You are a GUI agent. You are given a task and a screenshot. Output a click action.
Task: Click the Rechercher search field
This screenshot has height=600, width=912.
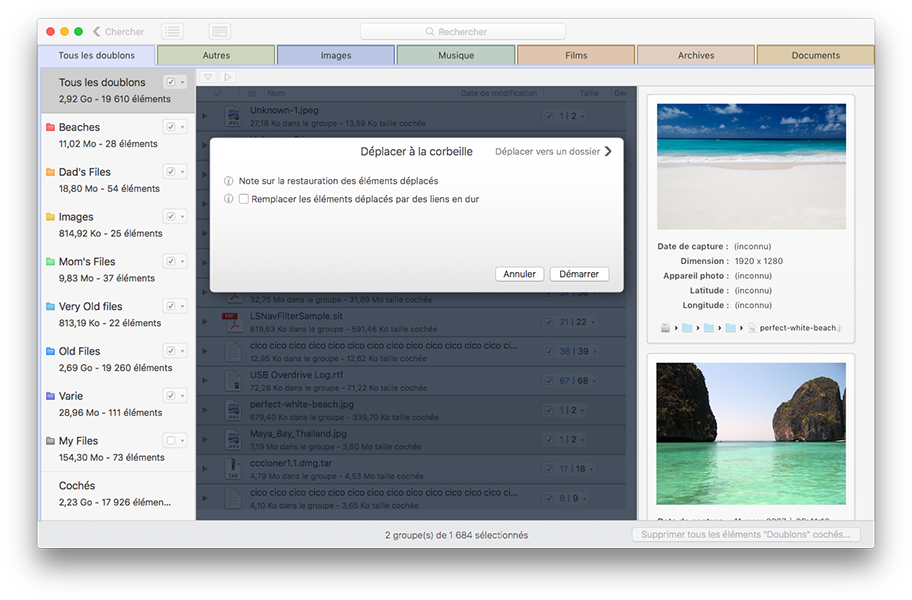(463, 31)
